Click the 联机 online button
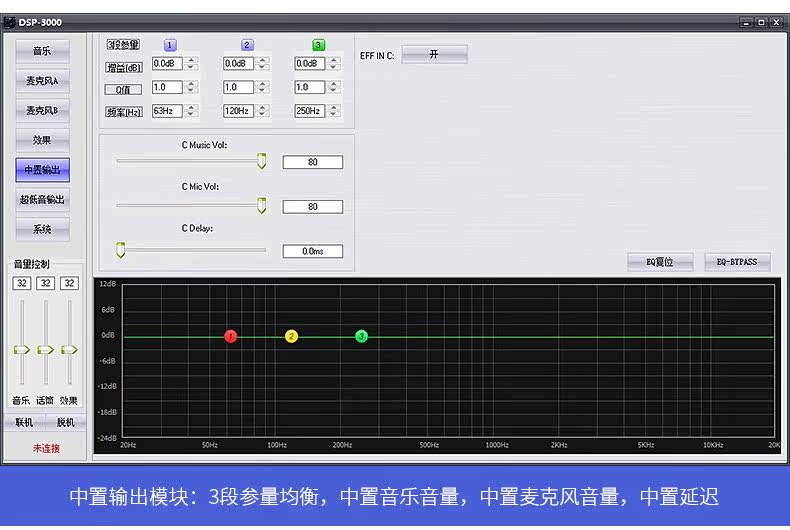 click(24, 422)
